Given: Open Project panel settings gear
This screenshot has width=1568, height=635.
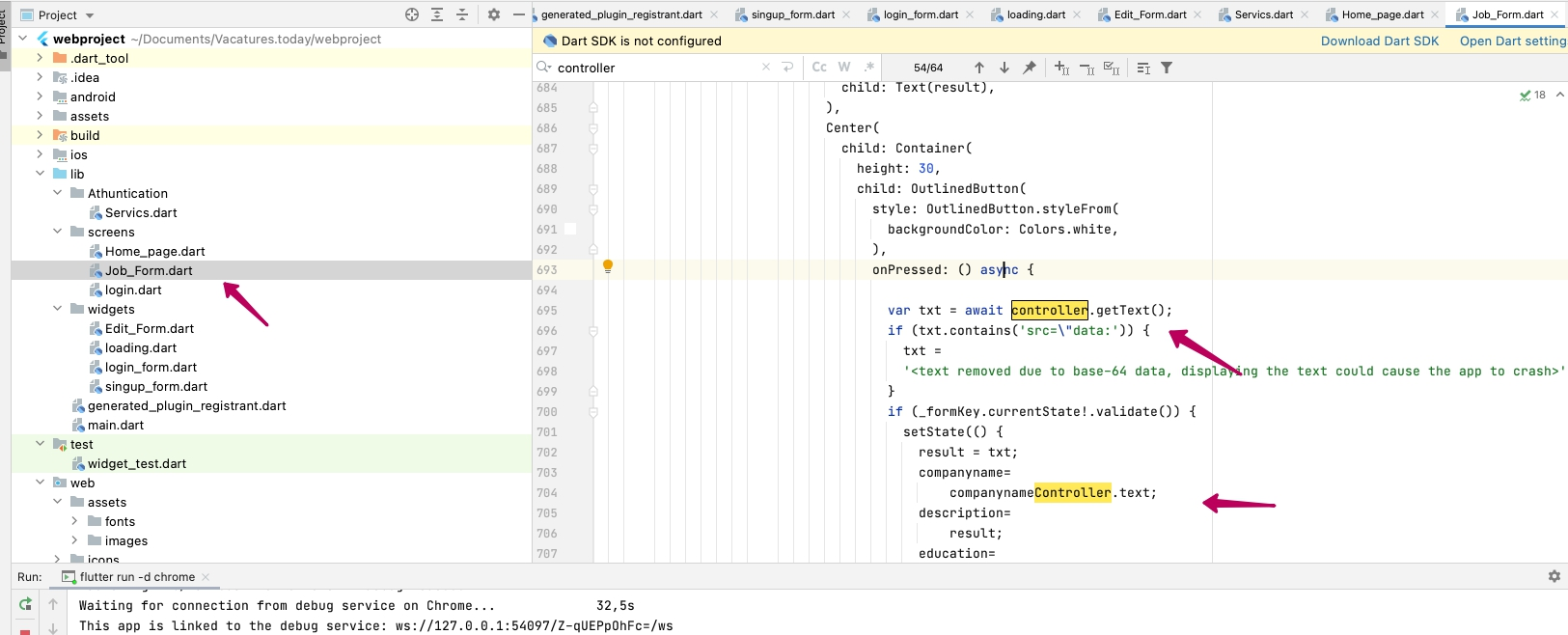Looking at the screenshot, I should click(494, 14).
